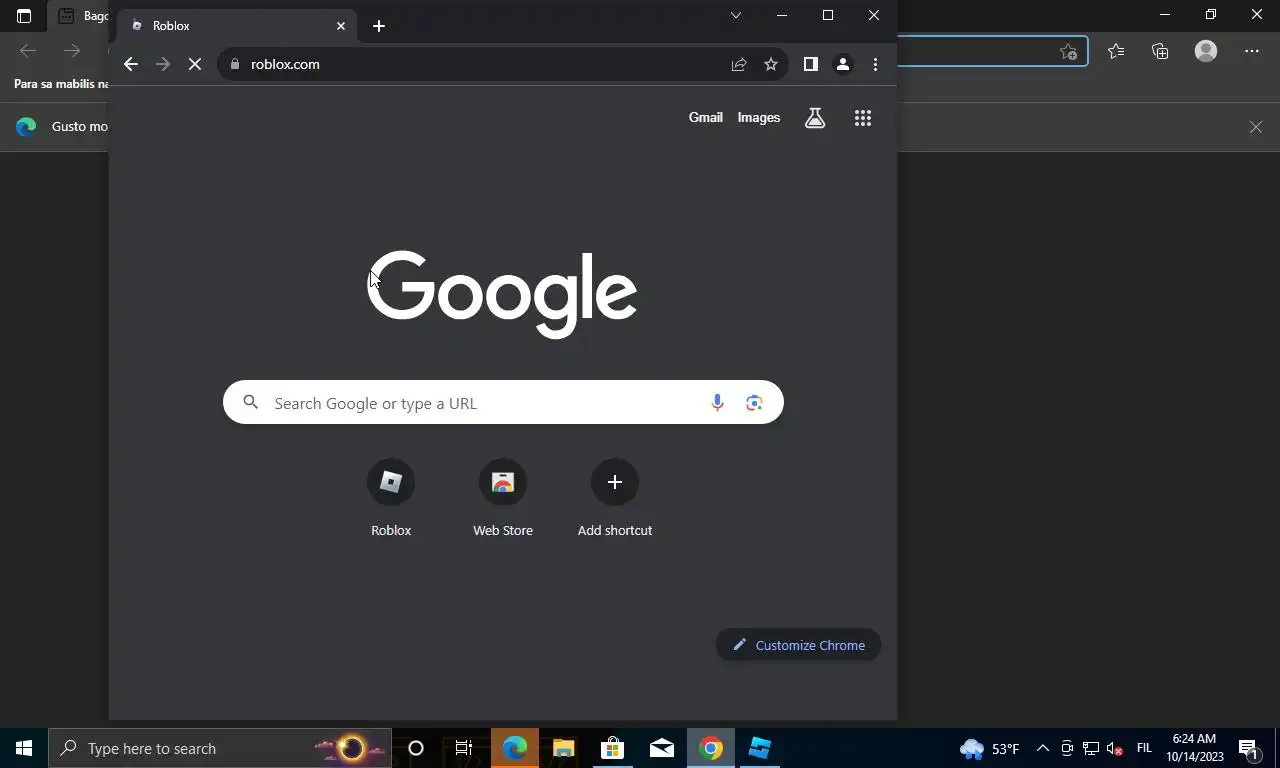Add page to favorites in Edge
This screenshot has height=768, width=1280.
[1068, 51]
